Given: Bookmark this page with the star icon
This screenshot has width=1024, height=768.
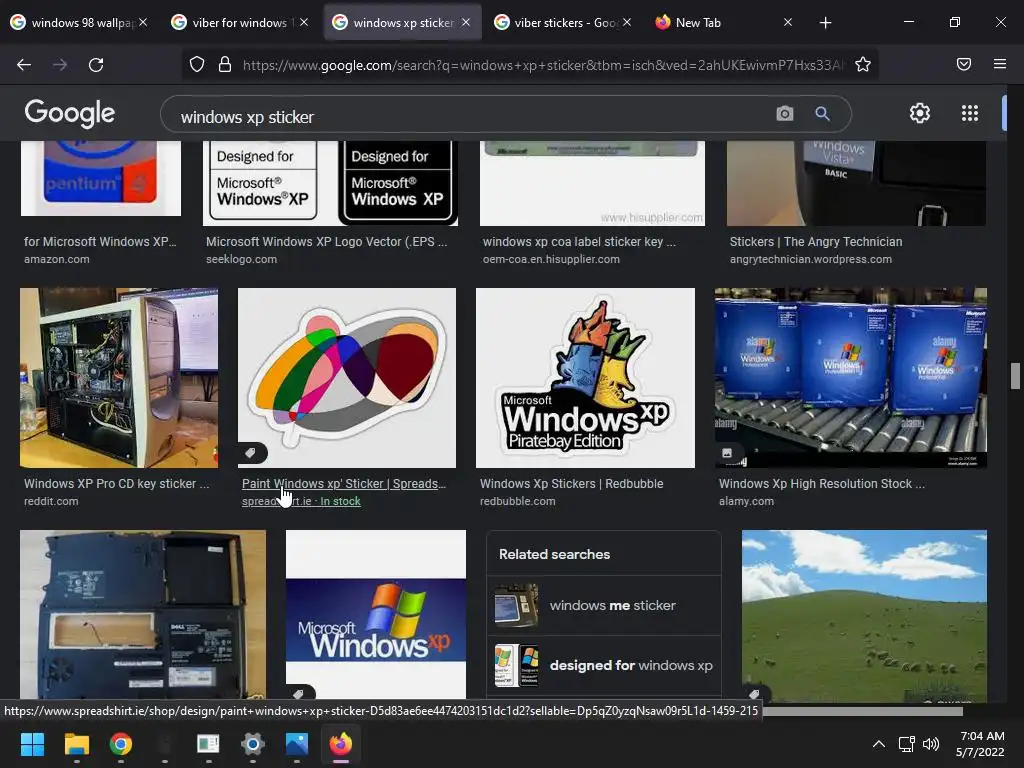Looking at the screenshot, I should [x=863, y=64].
